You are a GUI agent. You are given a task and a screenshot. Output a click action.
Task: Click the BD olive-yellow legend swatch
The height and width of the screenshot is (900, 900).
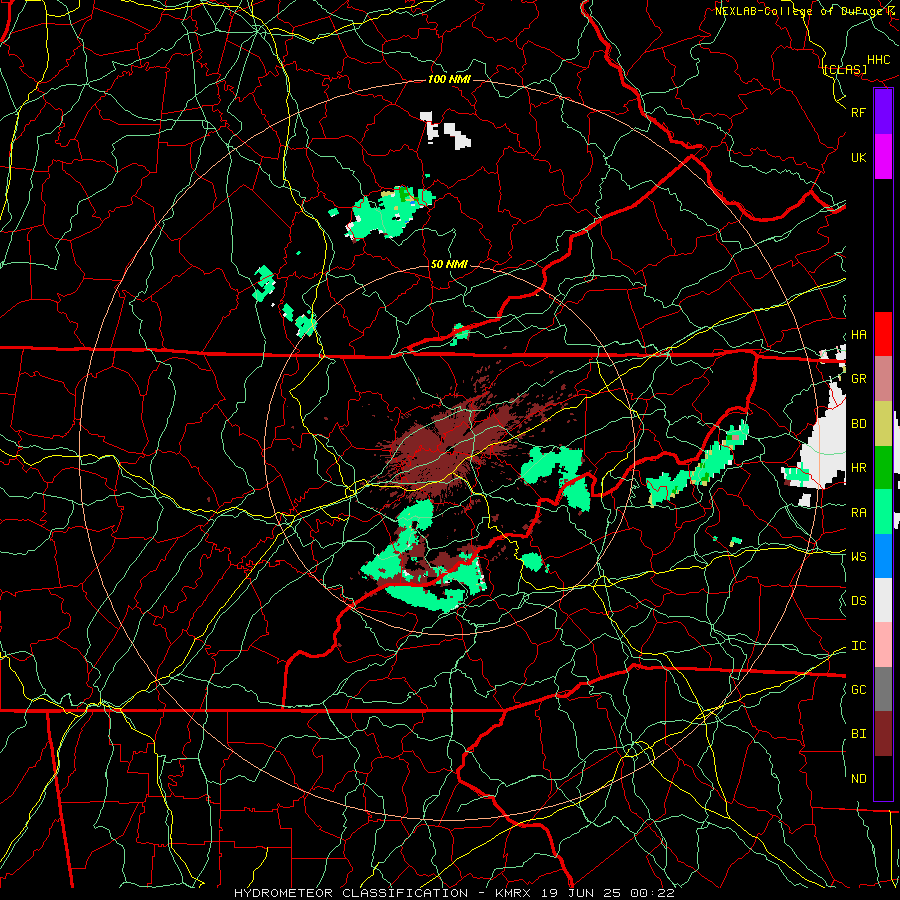[x=883, y=423]
